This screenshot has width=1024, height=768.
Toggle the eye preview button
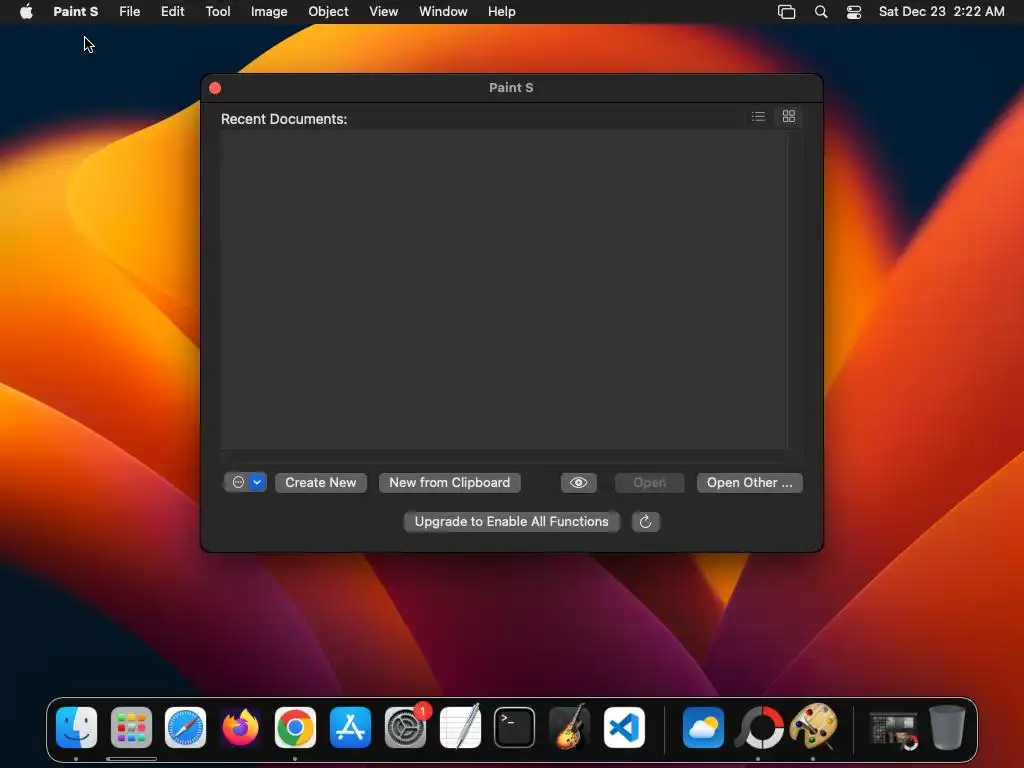578,483
